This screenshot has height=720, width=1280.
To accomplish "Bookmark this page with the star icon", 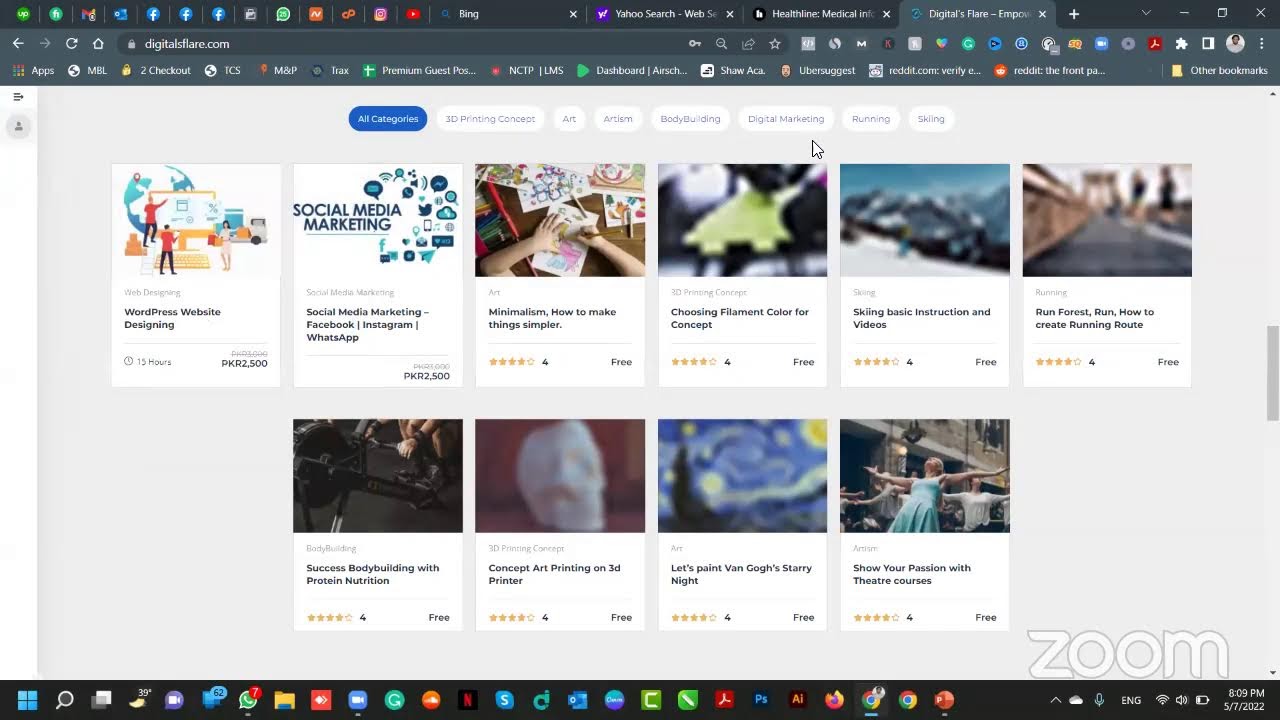I will pyautogui.click(x=774, y=44).
